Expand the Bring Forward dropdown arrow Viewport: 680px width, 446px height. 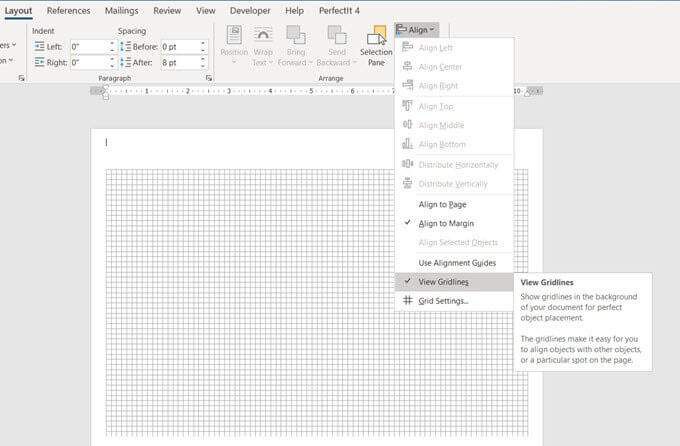(x=311, y=62)
